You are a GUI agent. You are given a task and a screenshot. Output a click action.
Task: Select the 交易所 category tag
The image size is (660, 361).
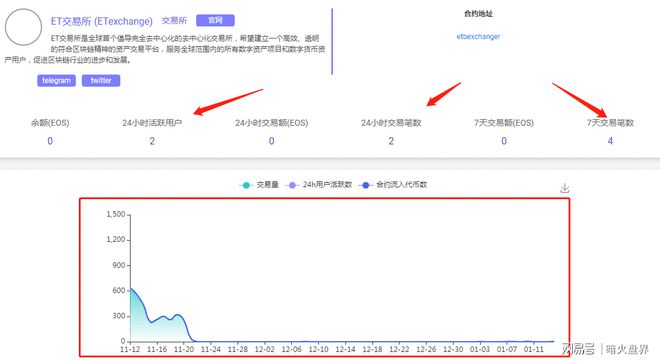174,21
